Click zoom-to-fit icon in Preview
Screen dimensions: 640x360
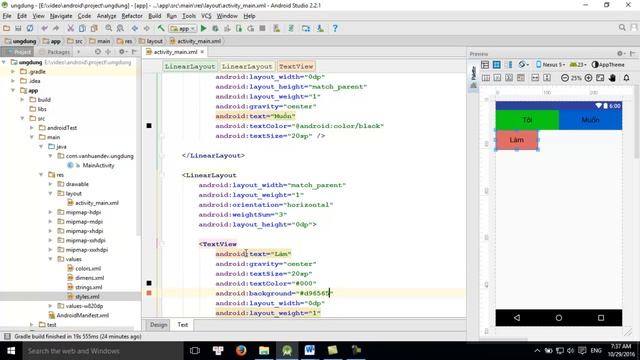600,78
